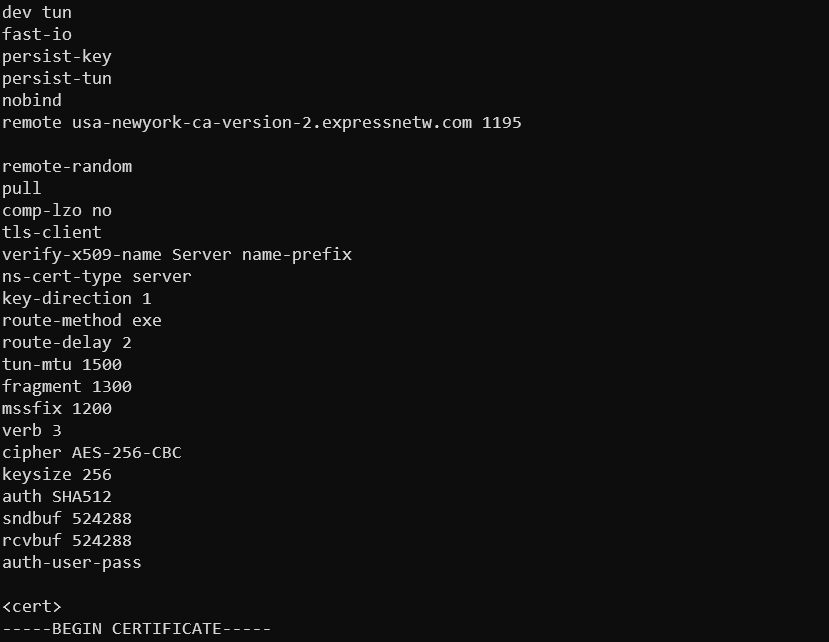The image size is (829, 642).
Task: Click the 'remote-random' line
Action: (67, 167)
